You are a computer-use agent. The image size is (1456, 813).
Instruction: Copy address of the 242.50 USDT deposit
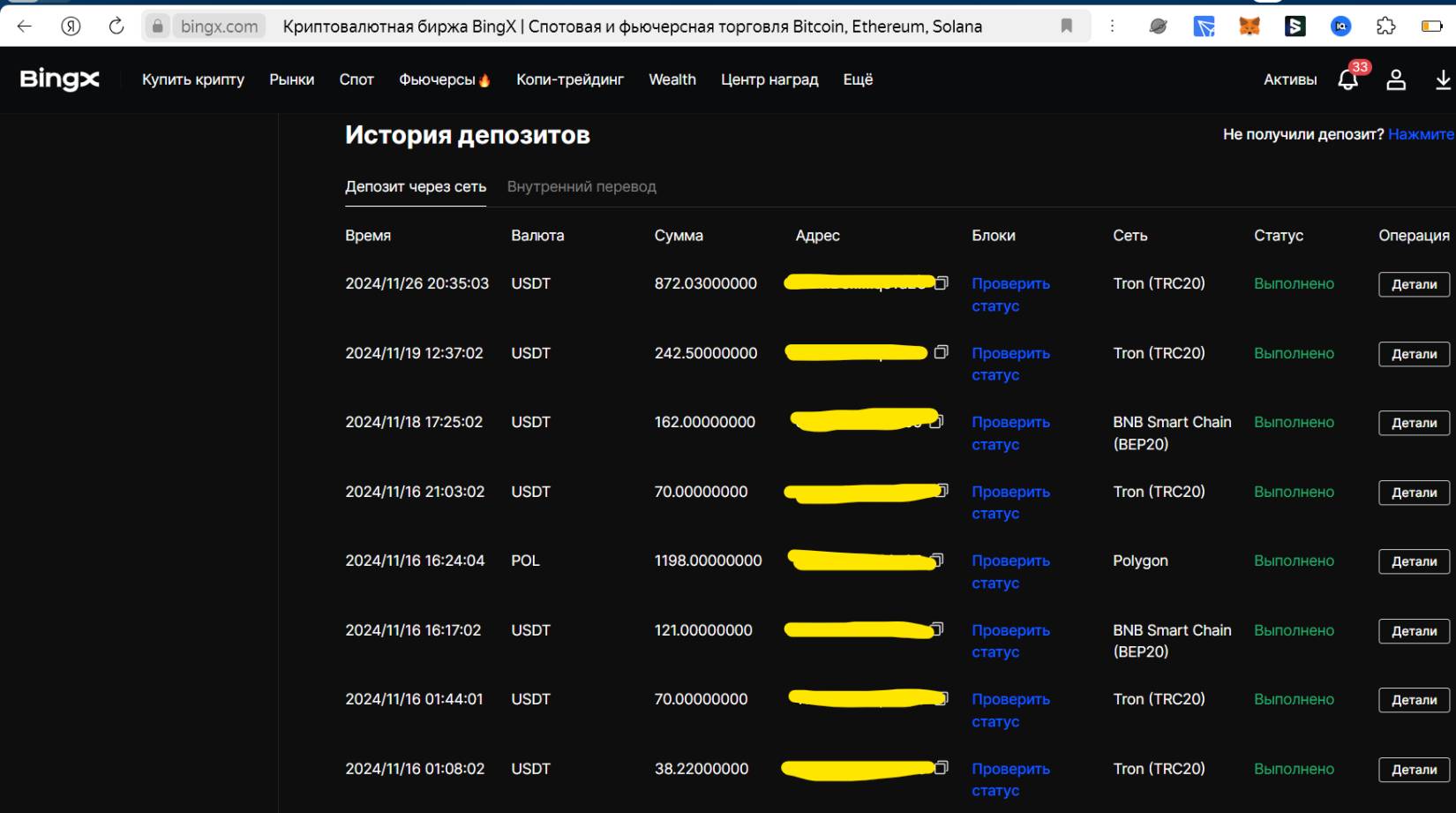point(942,352)
